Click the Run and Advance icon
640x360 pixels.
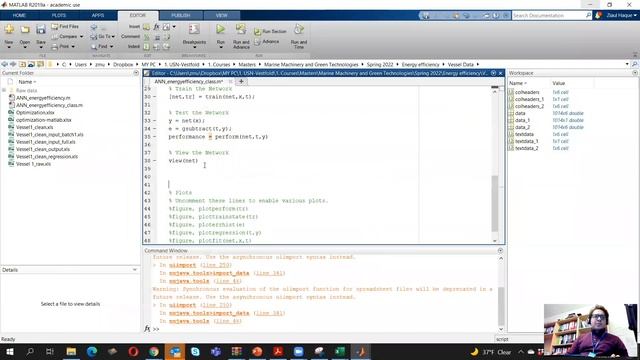coord(241,29)
